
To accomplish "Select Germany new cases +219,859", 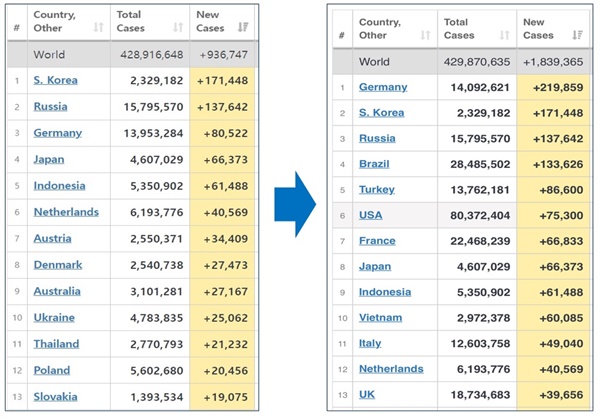I will 558,88.
